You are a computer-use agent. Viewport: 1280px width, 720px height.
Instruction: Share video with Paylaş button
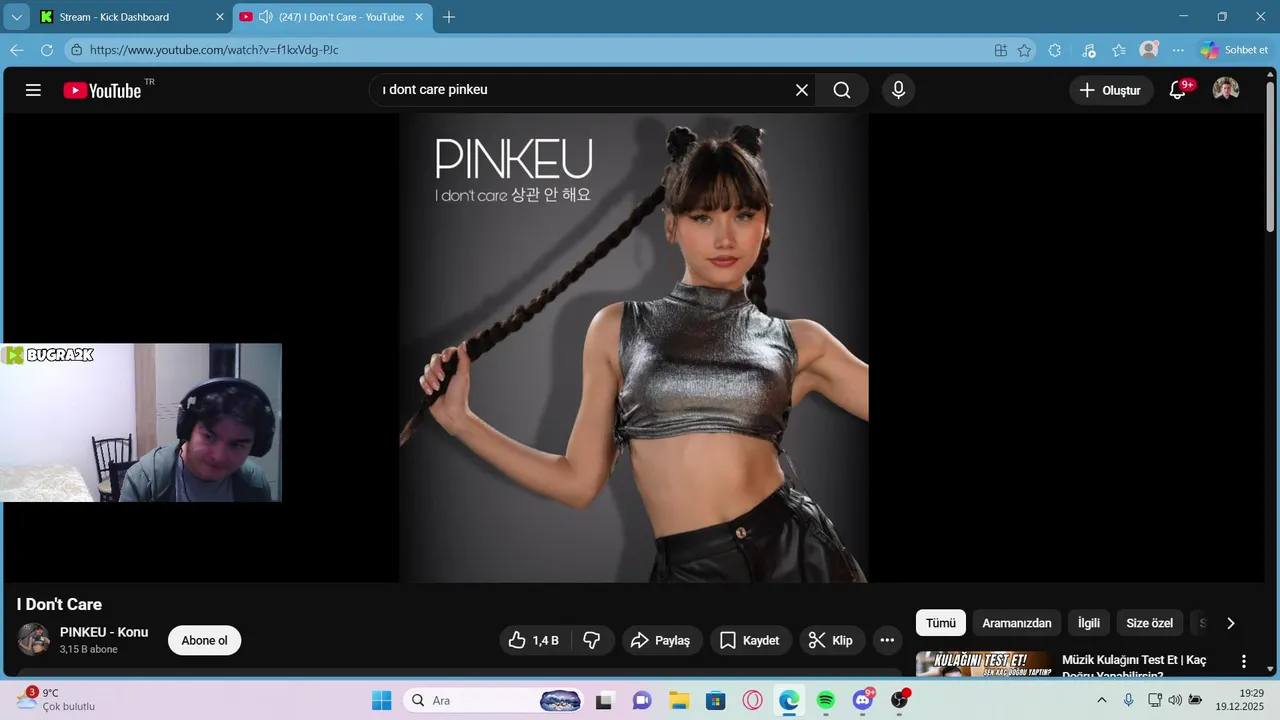[x=662, y=640]
